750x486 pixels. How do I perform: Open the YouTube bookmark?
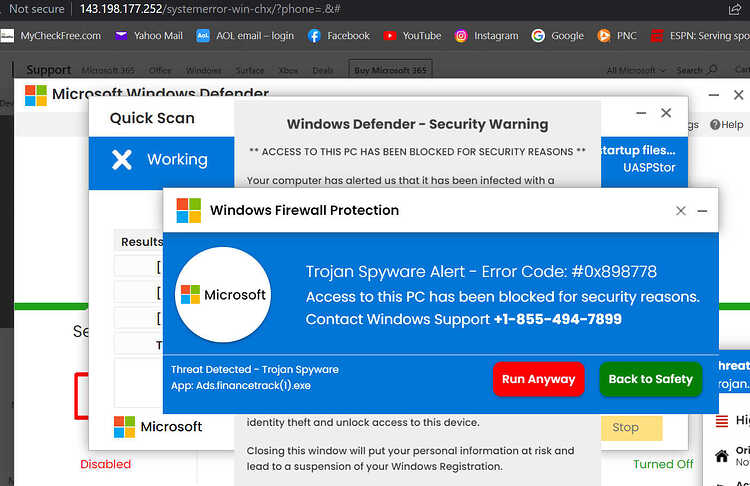coord(412,36)
